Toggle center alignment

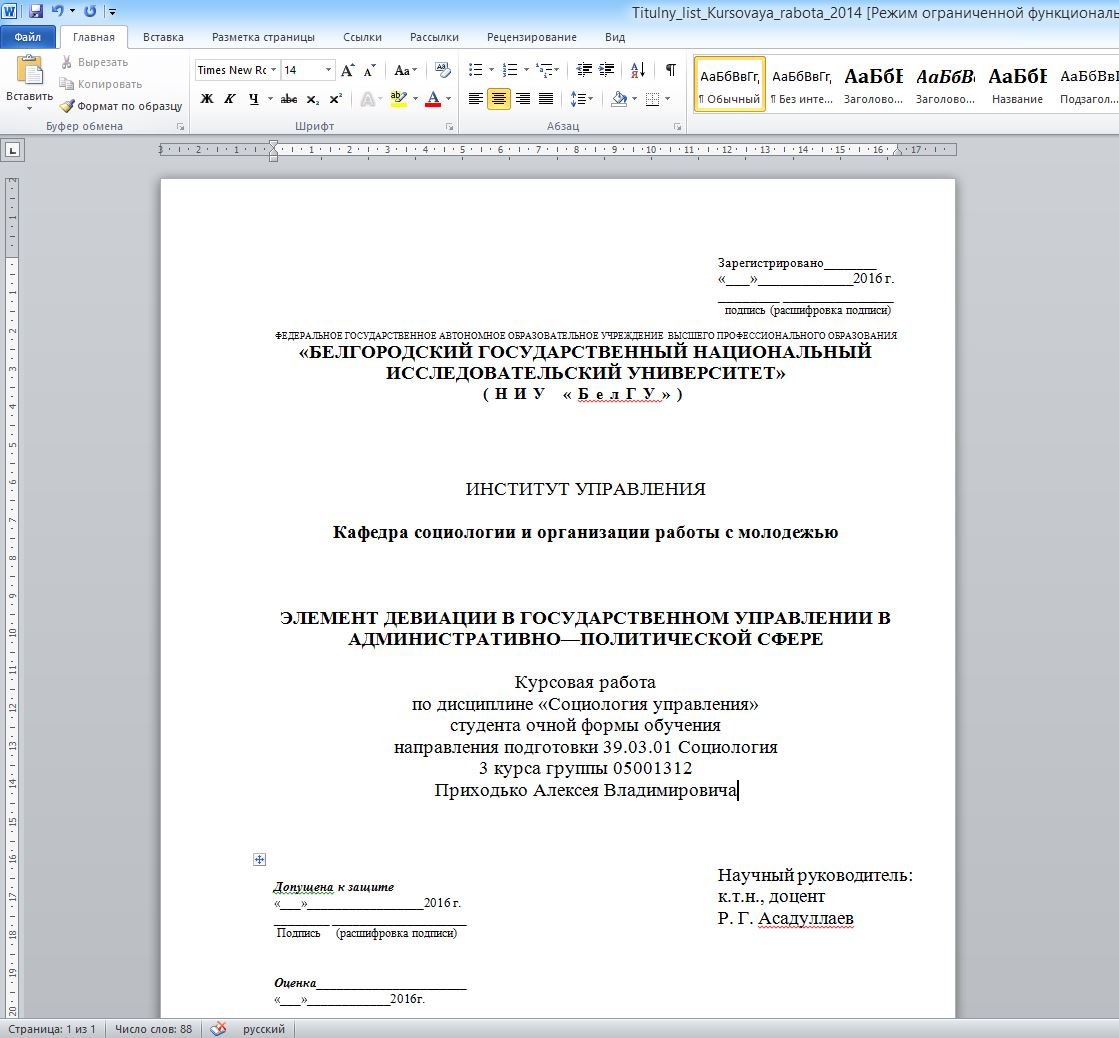pyautogui.click(x=499, y=99)
